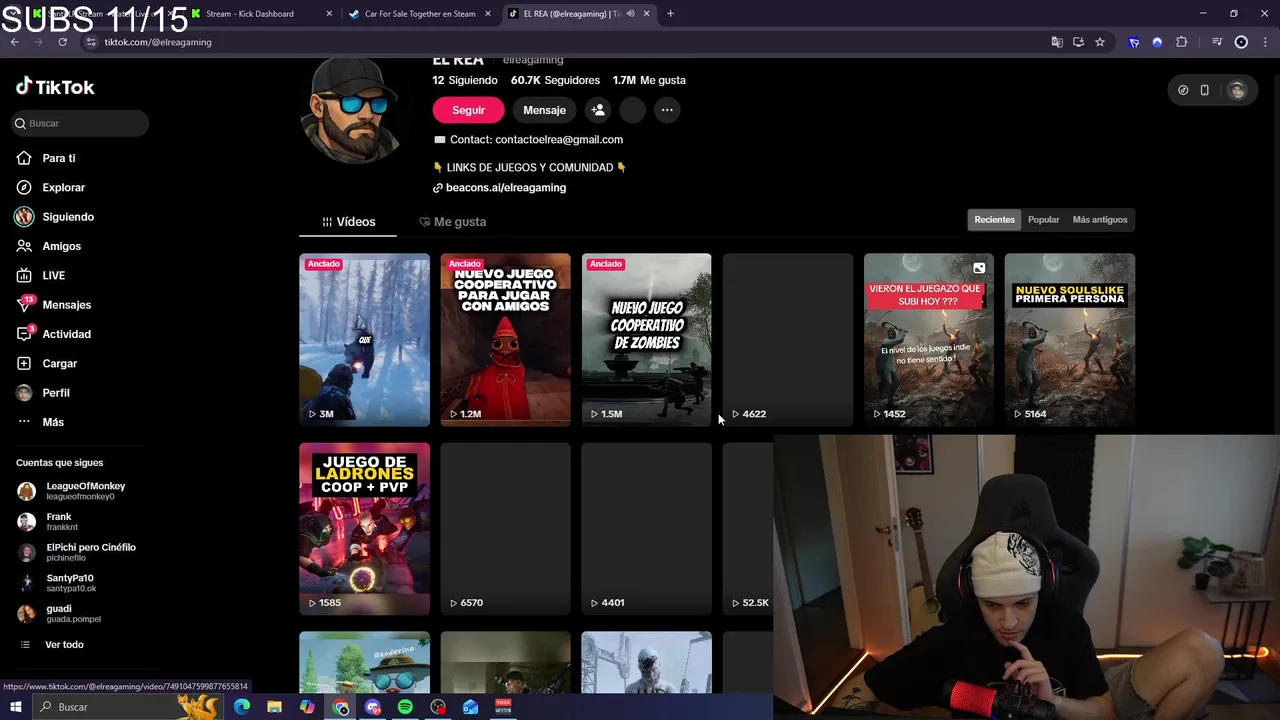
Task: Switch to the Stream - Kick Dashboard tab
Action: click(x=259, y=14)
